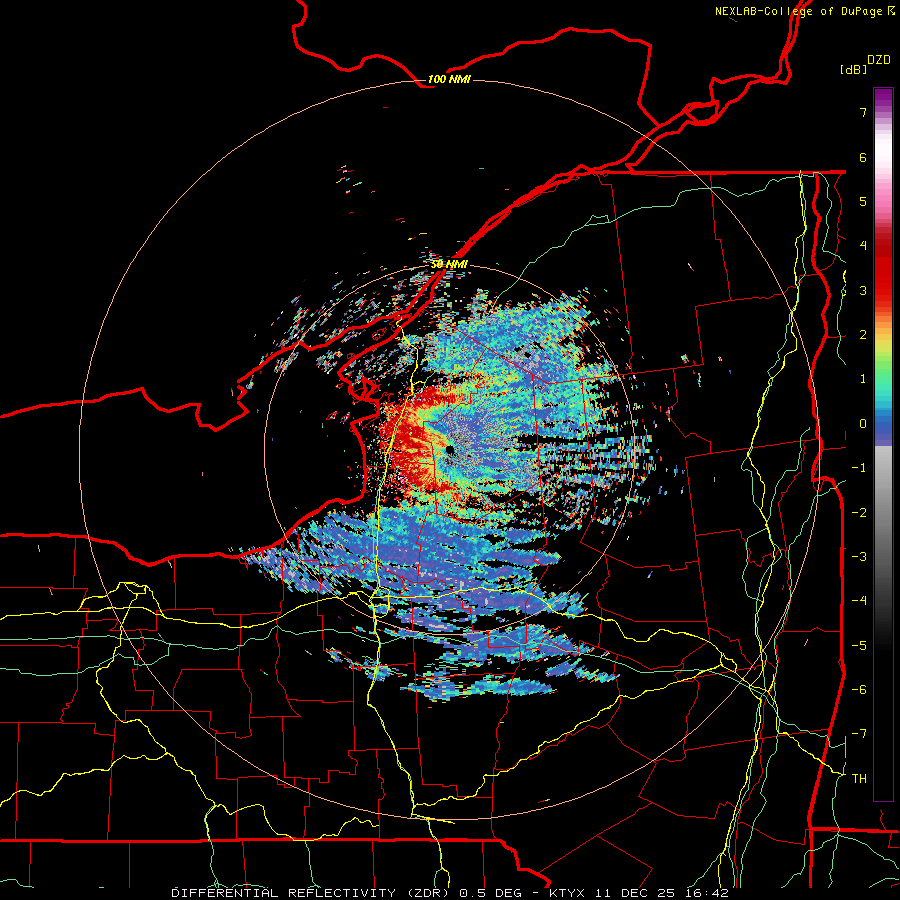Select the -7 value on the color scale

pos(859,734)
